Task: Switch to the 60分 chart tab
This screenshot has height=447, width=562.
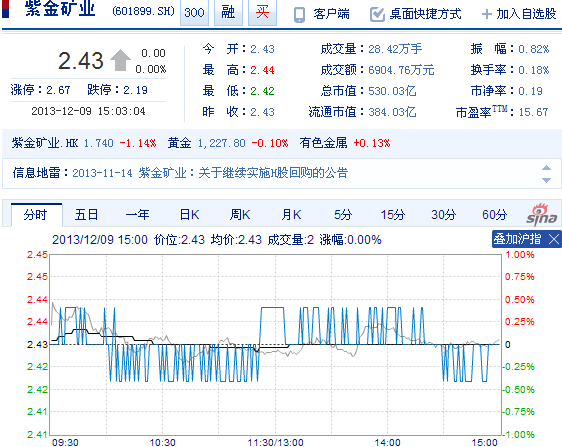Action: (495, 215)
